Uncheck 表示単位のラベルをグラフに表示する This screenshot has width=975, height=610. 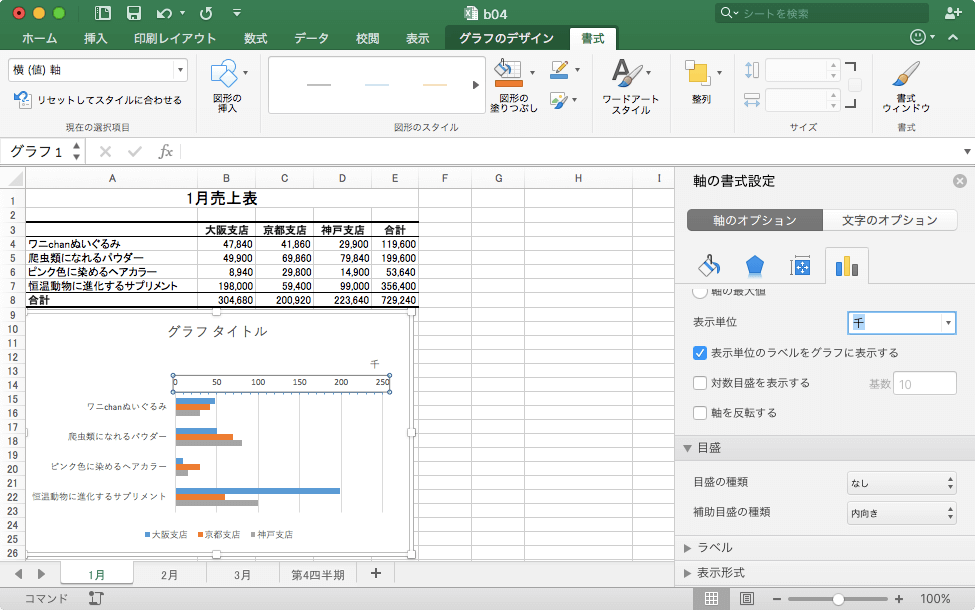700,353
